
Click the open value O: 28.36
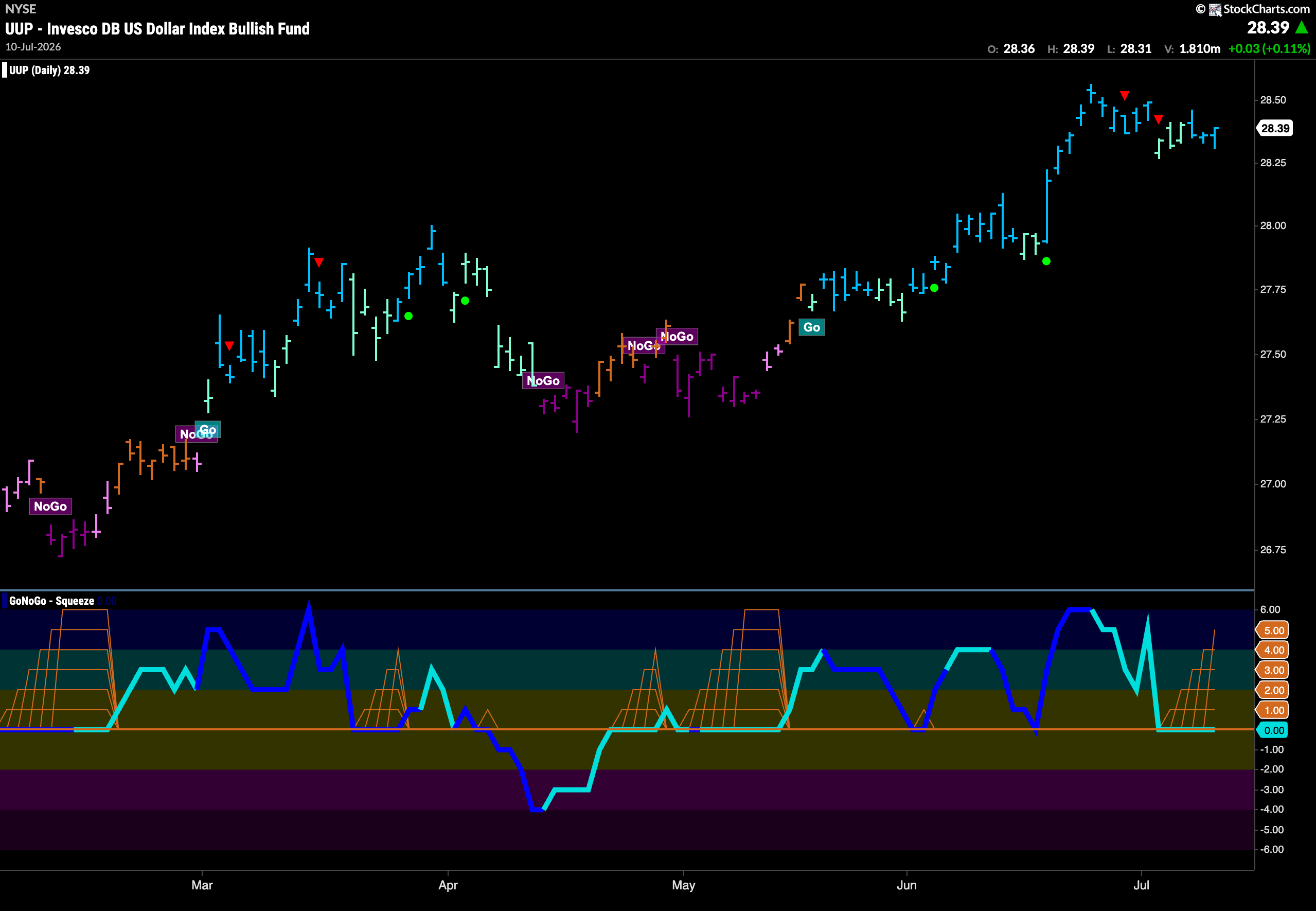(1011, 48)
